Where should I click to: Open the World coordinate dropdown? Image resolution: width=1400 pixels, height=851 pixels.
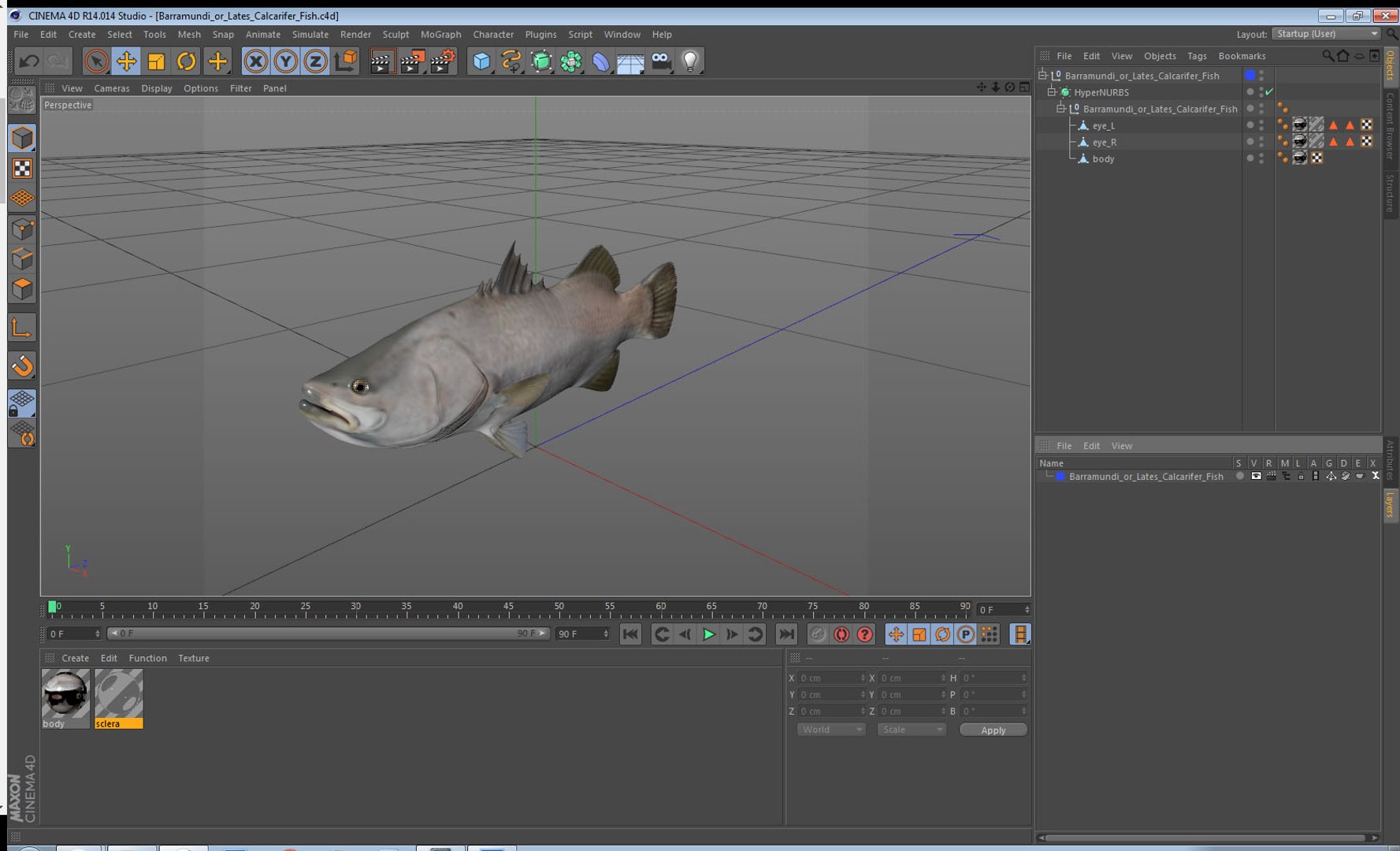831,730
